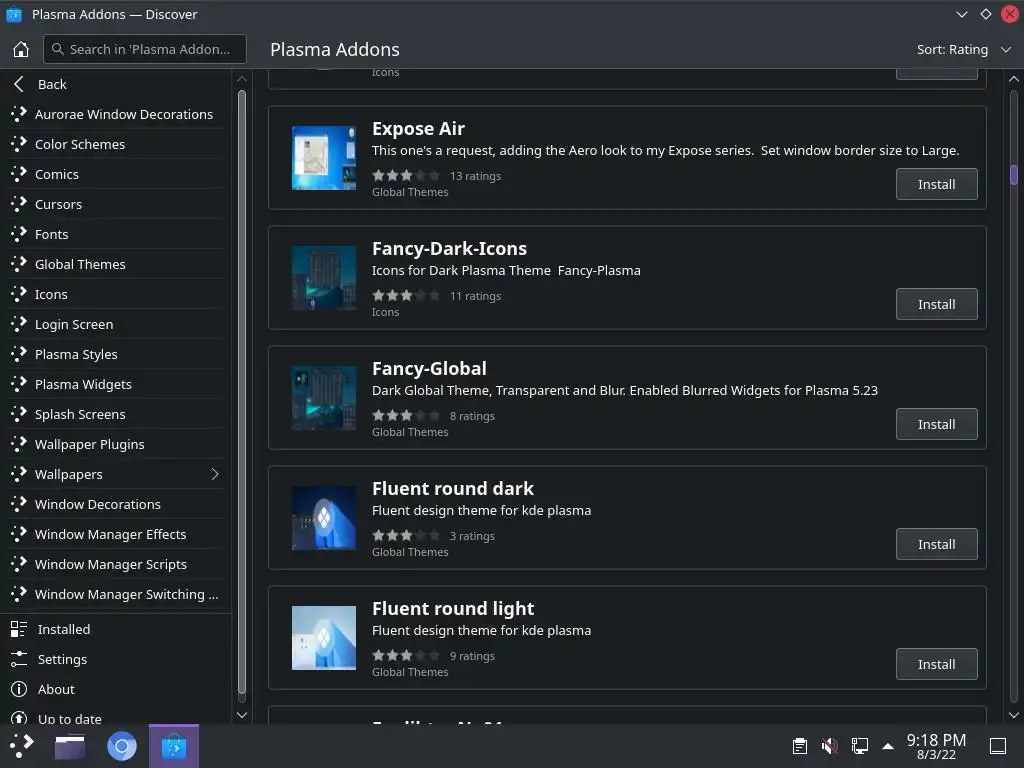Click the '13 ratings' text
Screen dimensions: 1024x768
coord(475,176)
